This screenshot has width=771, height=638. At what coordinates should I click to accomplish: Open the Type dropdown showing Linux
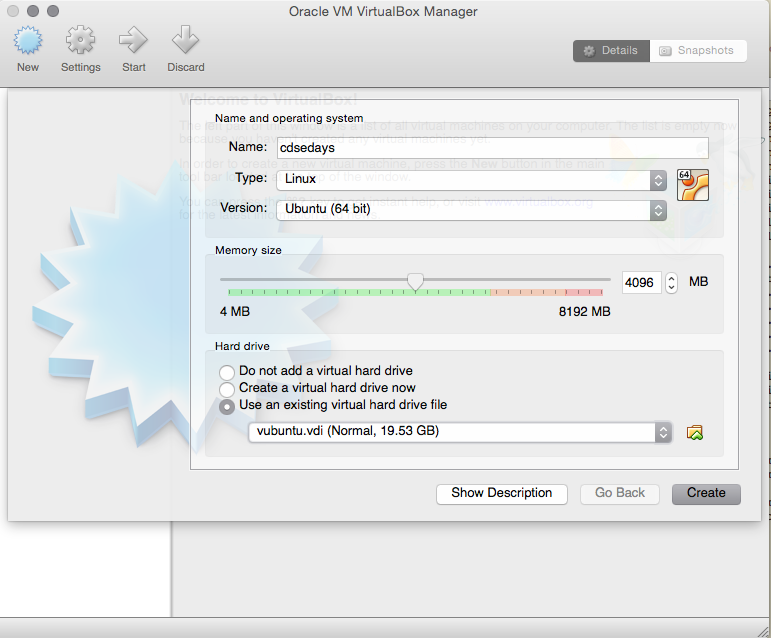[472, 180]
